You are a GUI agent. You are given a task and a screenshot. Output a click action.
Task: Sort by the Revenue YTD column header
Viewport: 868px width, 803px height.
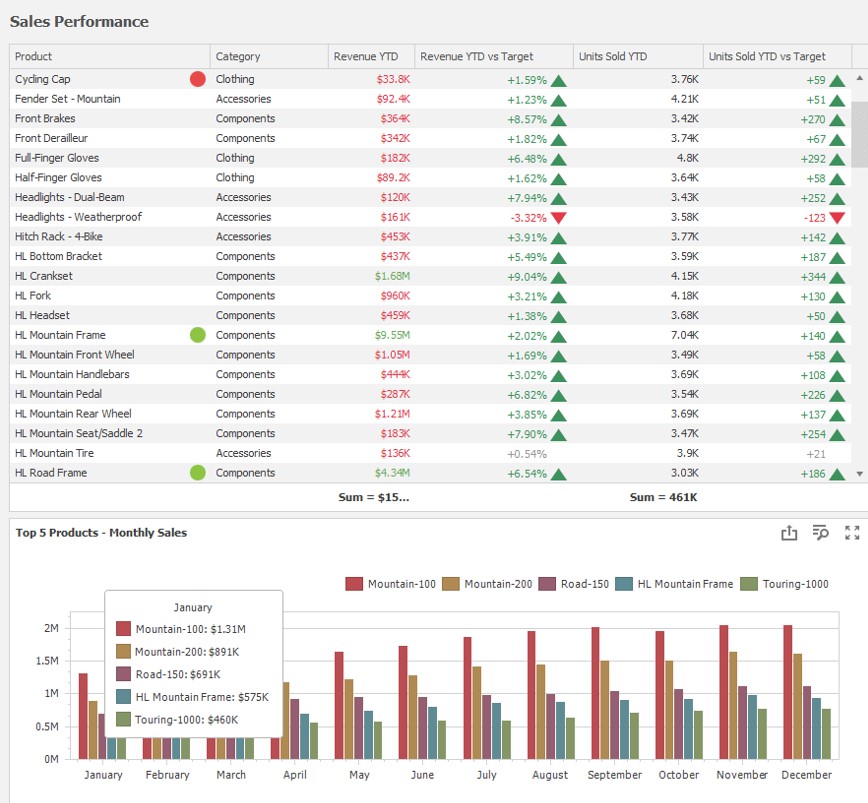[x=371, y=57]
